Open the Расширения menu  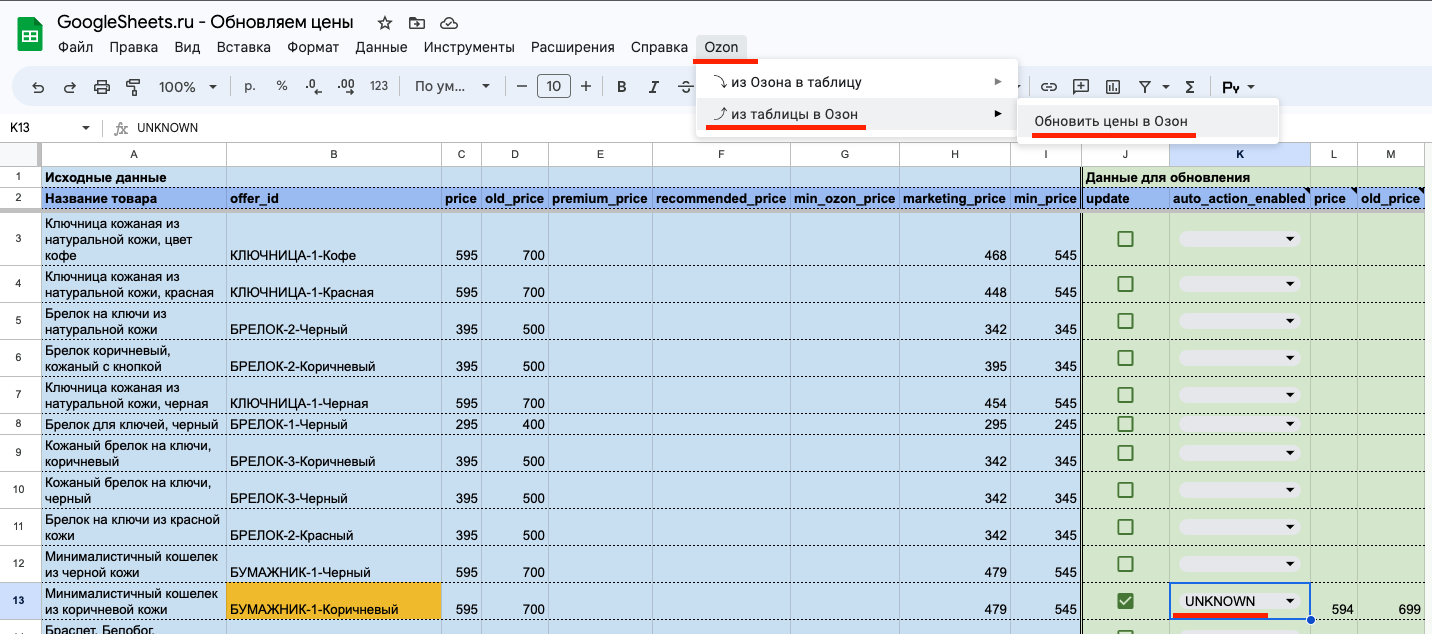[x=573, y=47]
